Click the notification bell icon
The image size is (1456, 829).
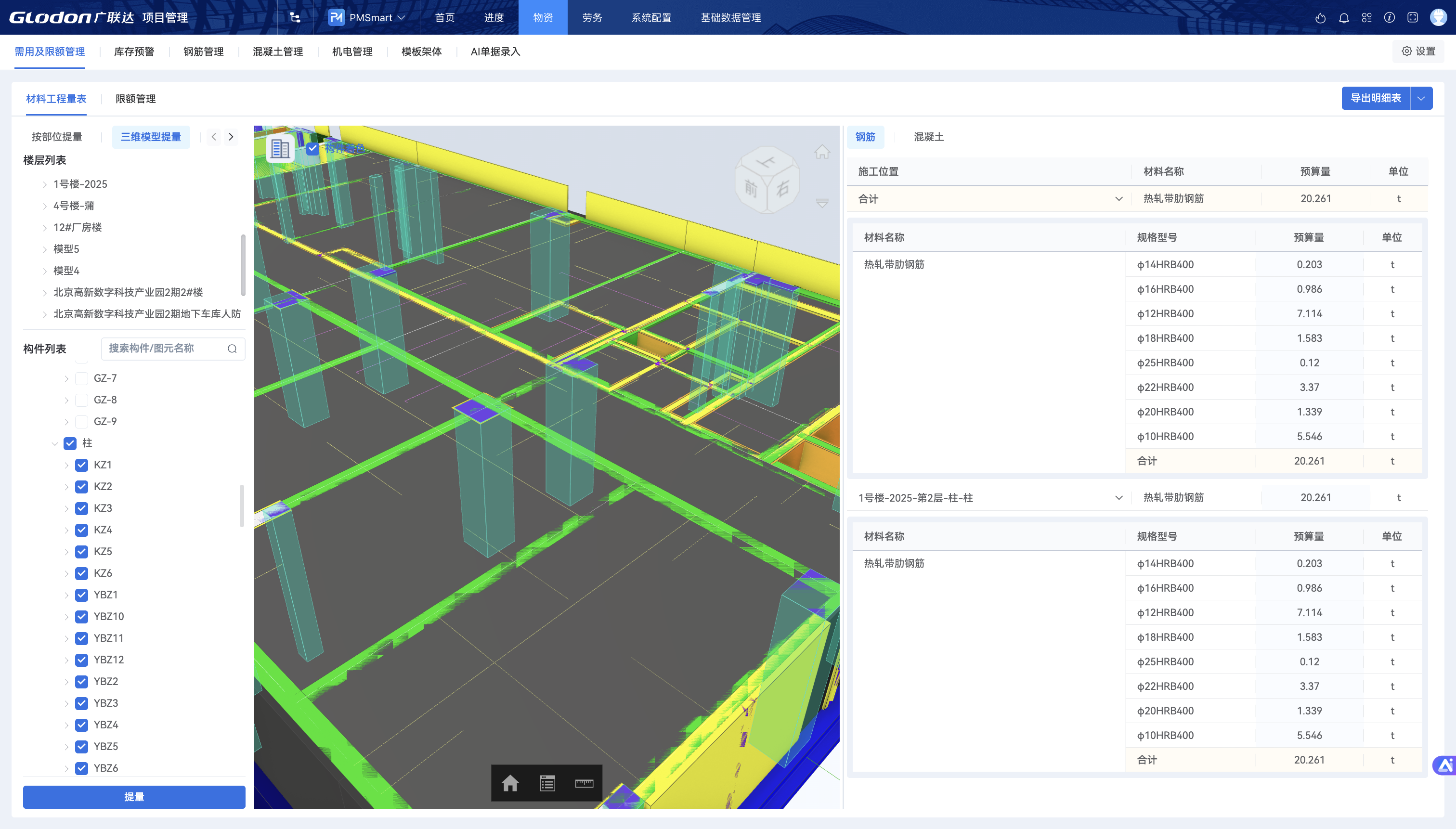[x=1344, y=18]
